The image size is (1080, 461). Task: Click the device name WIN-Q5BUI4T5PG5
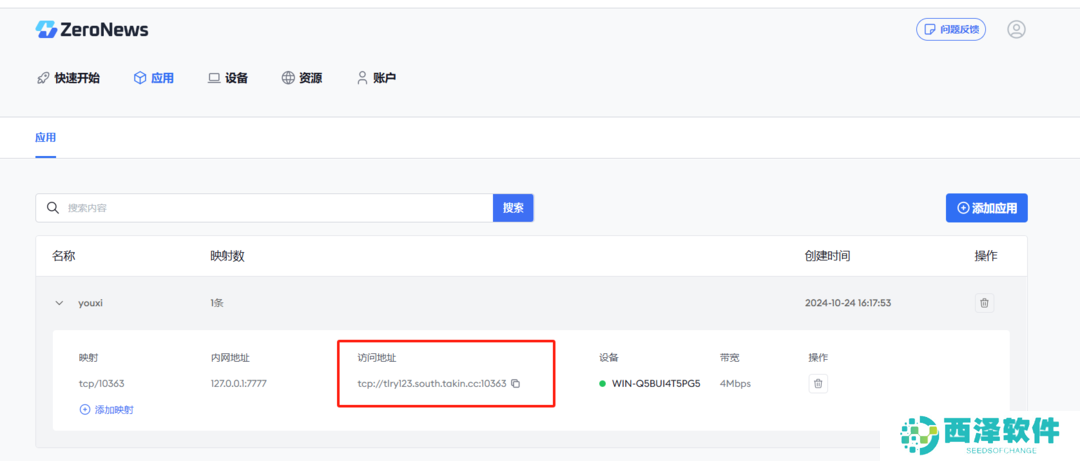click(656, 383)
